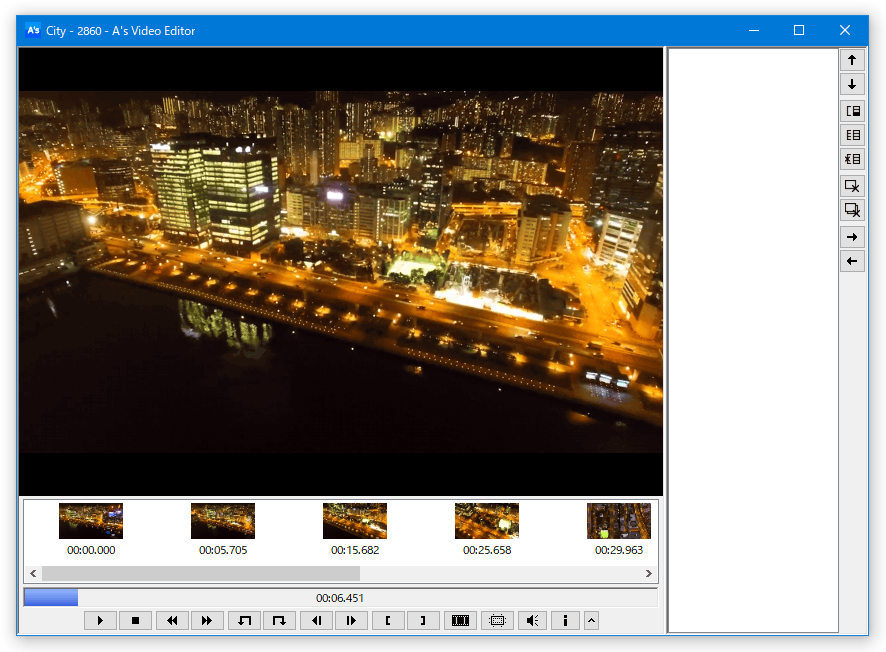
Task: Select the 00:05.705 thumbnail
Action: 223,521
